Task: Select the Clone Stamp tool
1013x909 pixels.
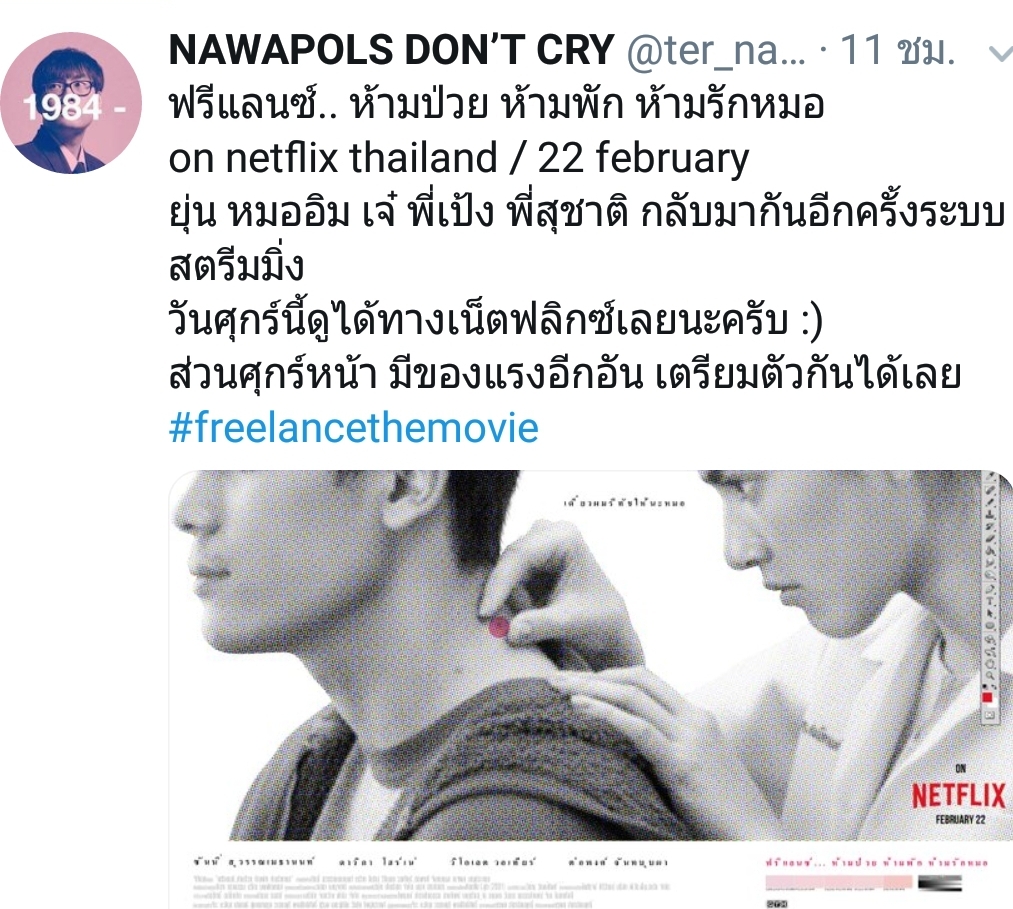Action: (990, 514)
